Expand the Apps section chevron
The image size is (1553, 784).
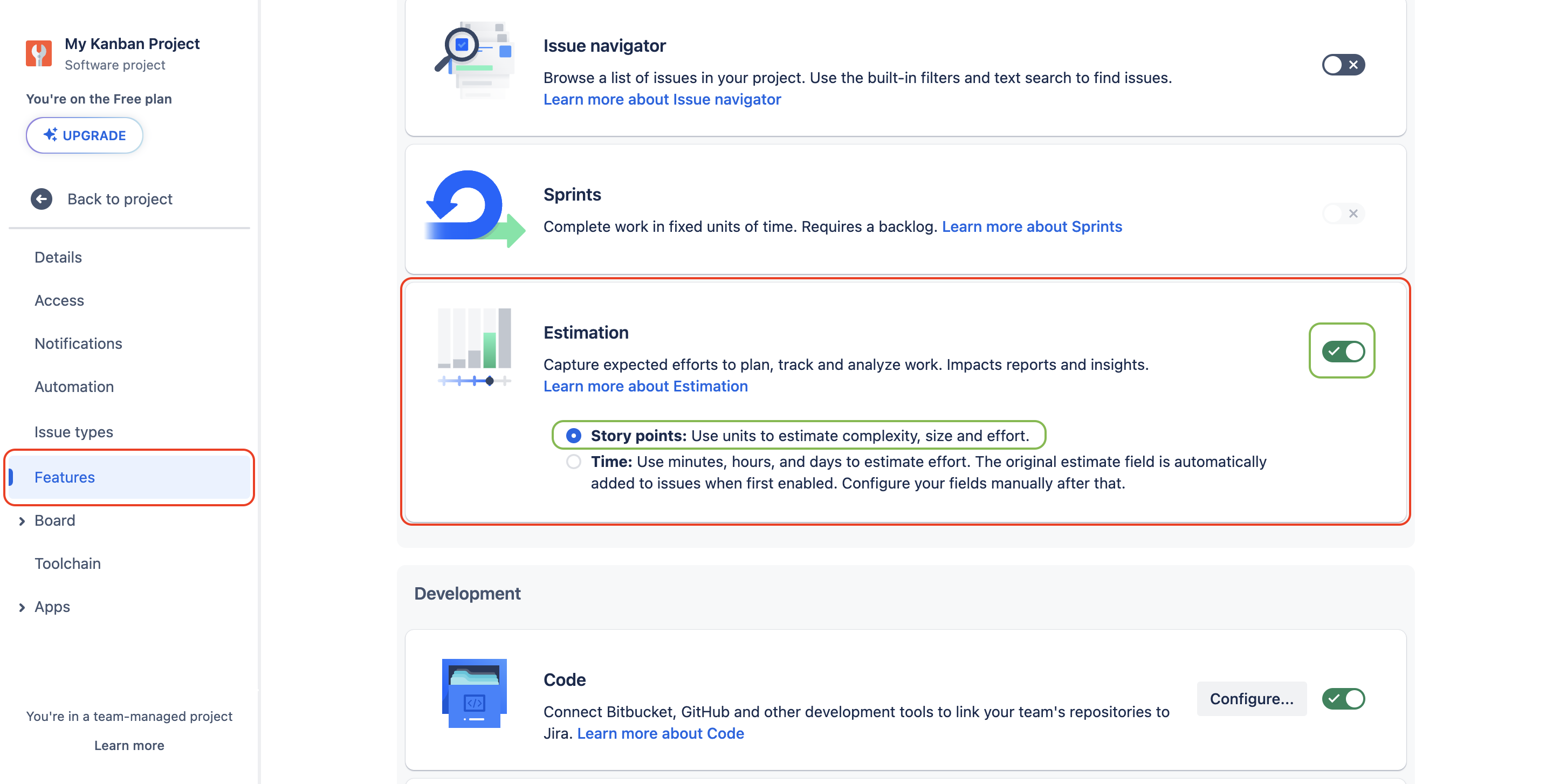tap(22, 607)
